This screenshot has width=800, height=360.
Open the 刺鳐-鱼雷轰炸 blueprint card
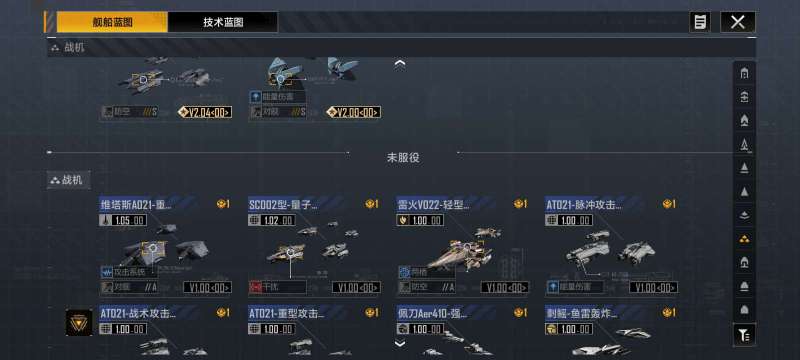611,330
